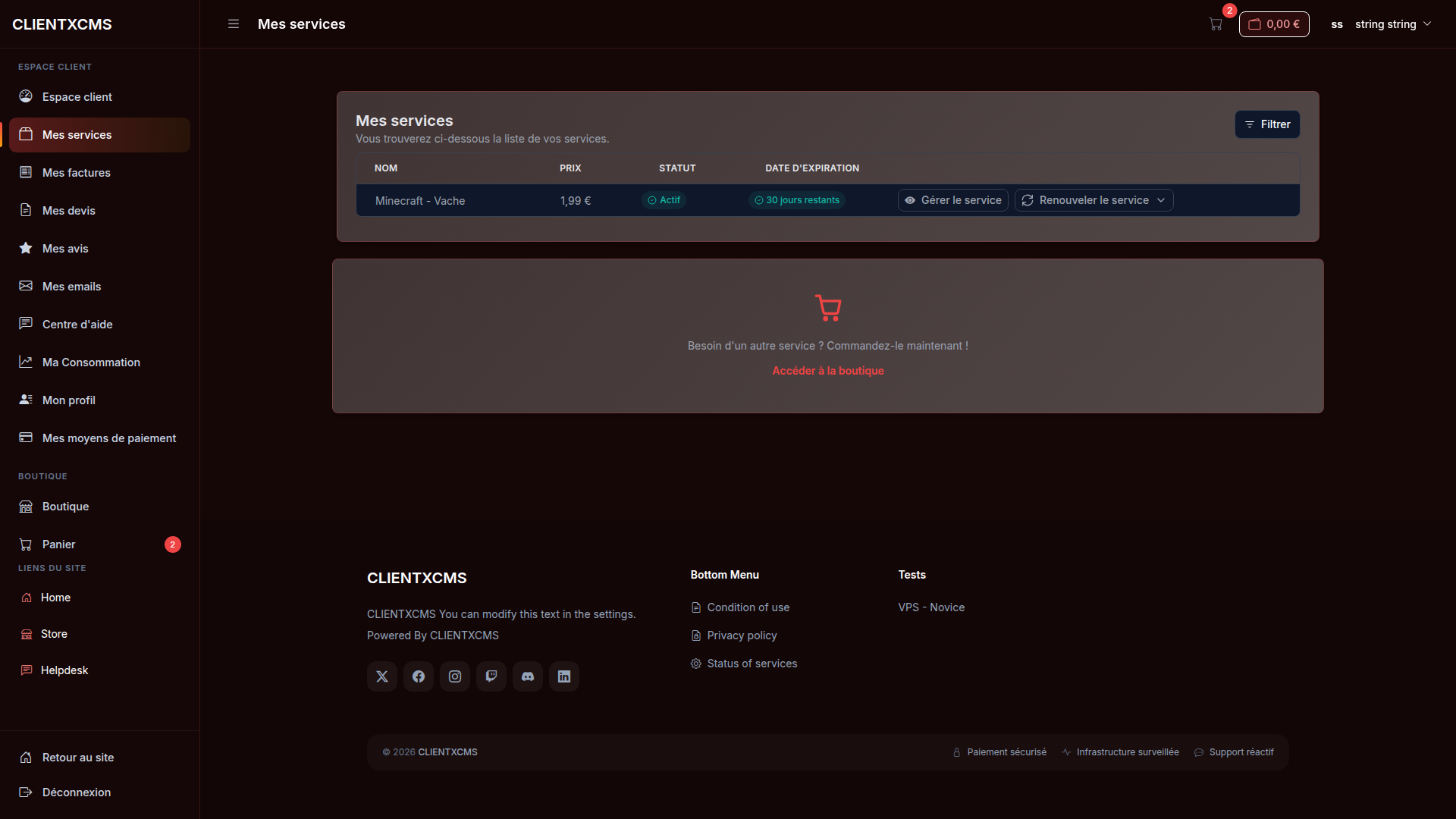This screenshot has height=819, width=1456.
Task: Click the Helpdesk link in the sidebar
Action: click(99, 670)
